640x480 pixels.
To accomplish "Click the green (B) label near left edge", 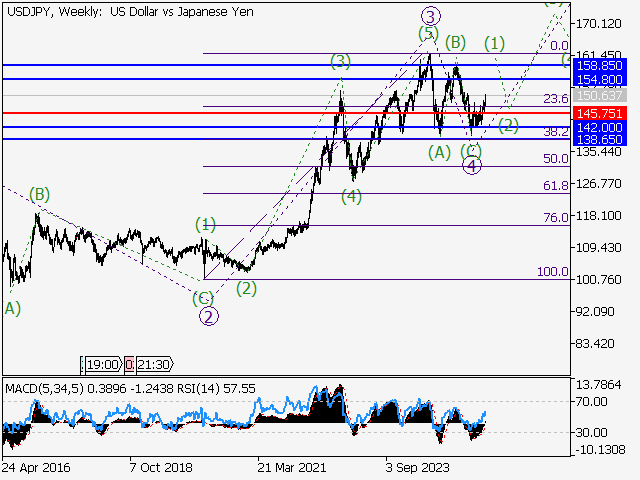I will (x=39, y=194).
